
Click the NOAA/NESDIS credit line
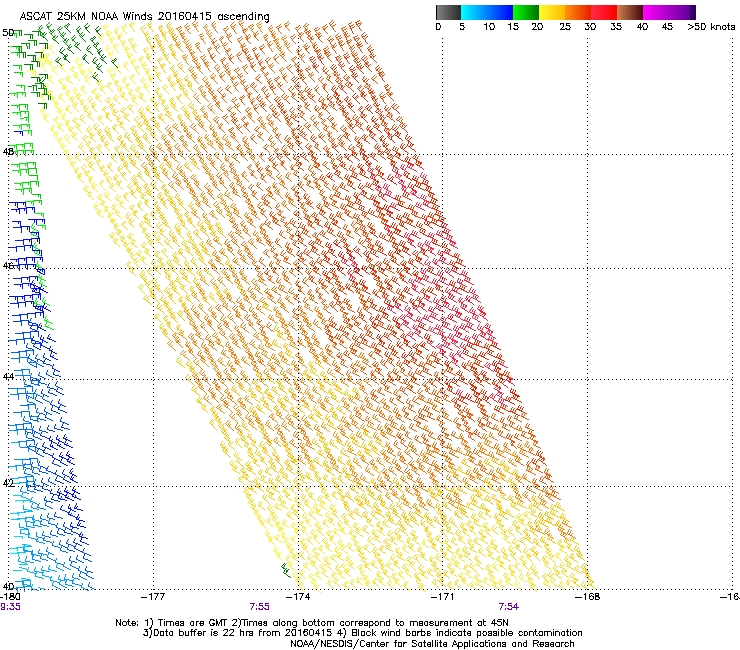click(x=432, y=644)
